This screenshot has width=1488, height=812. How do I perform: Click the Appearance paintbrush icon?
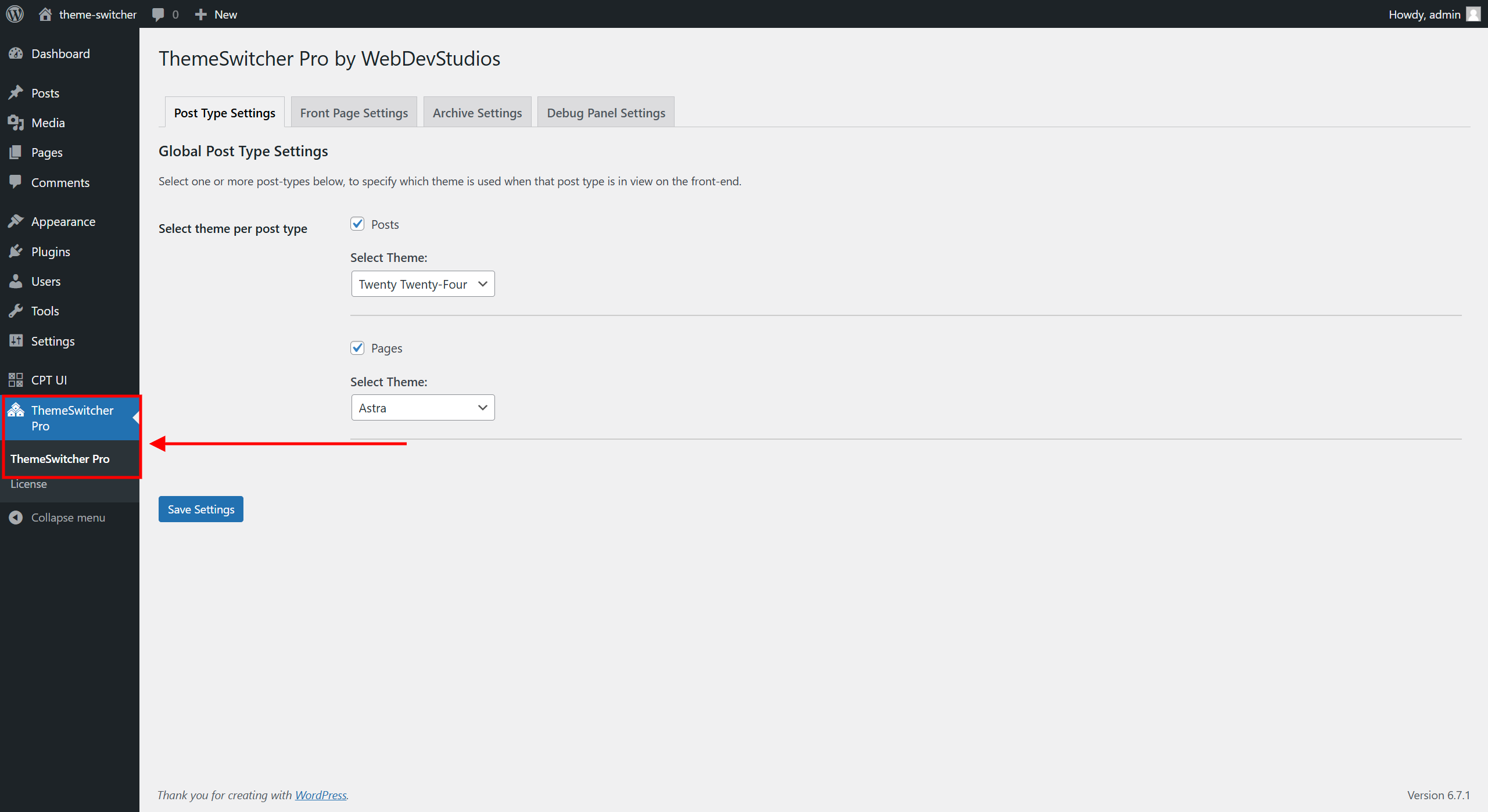coord(16,221)
